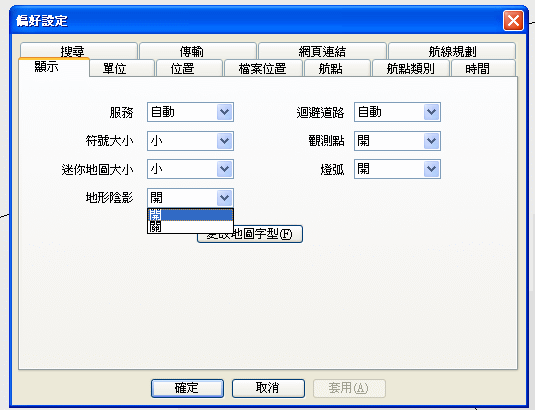Screen dimensions: 535x410
Task: Open the 航點類別 tab
Action: point(411,68)
